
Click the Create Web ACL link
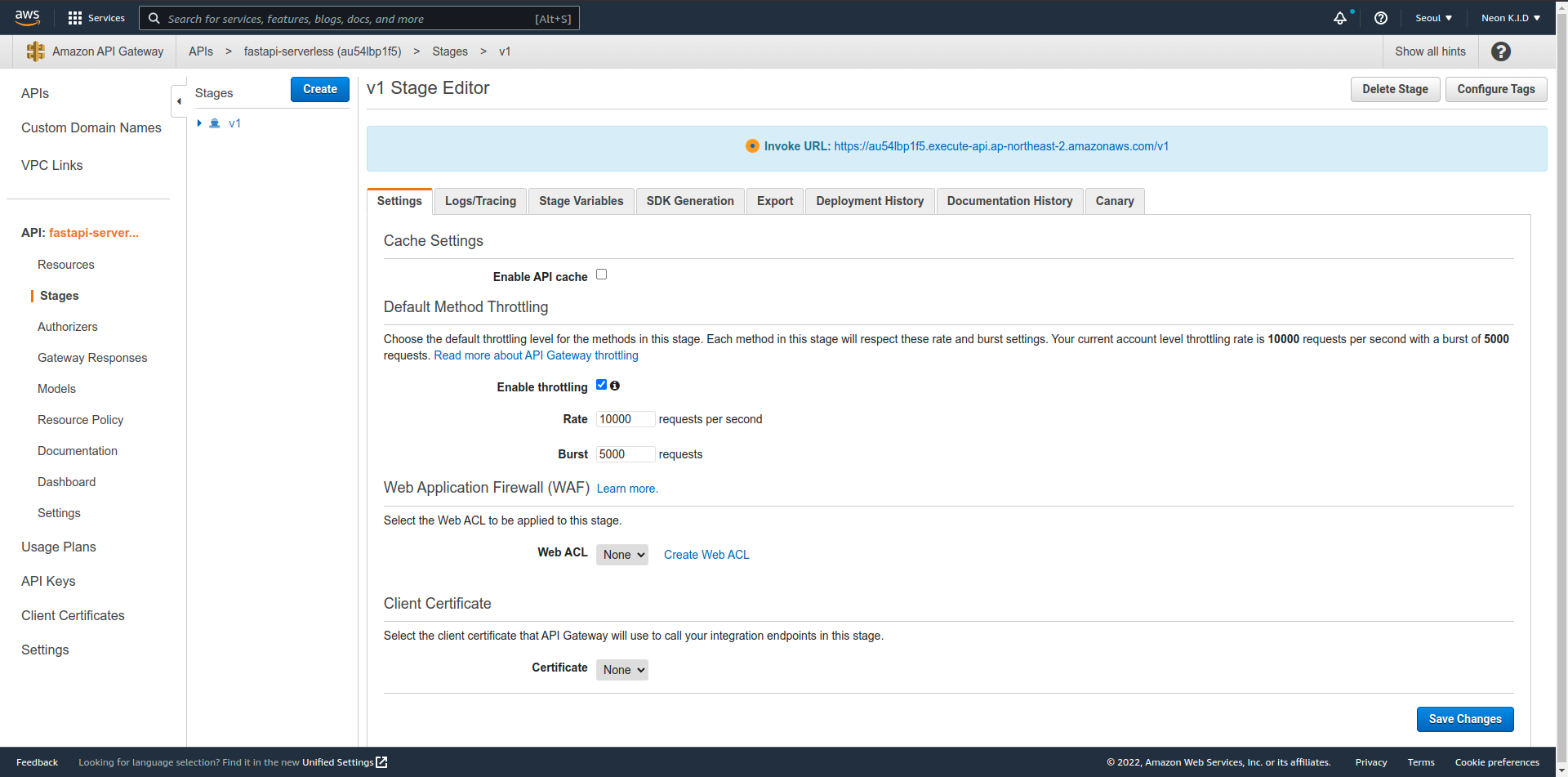pyautogui.click(x=706, y=555)
